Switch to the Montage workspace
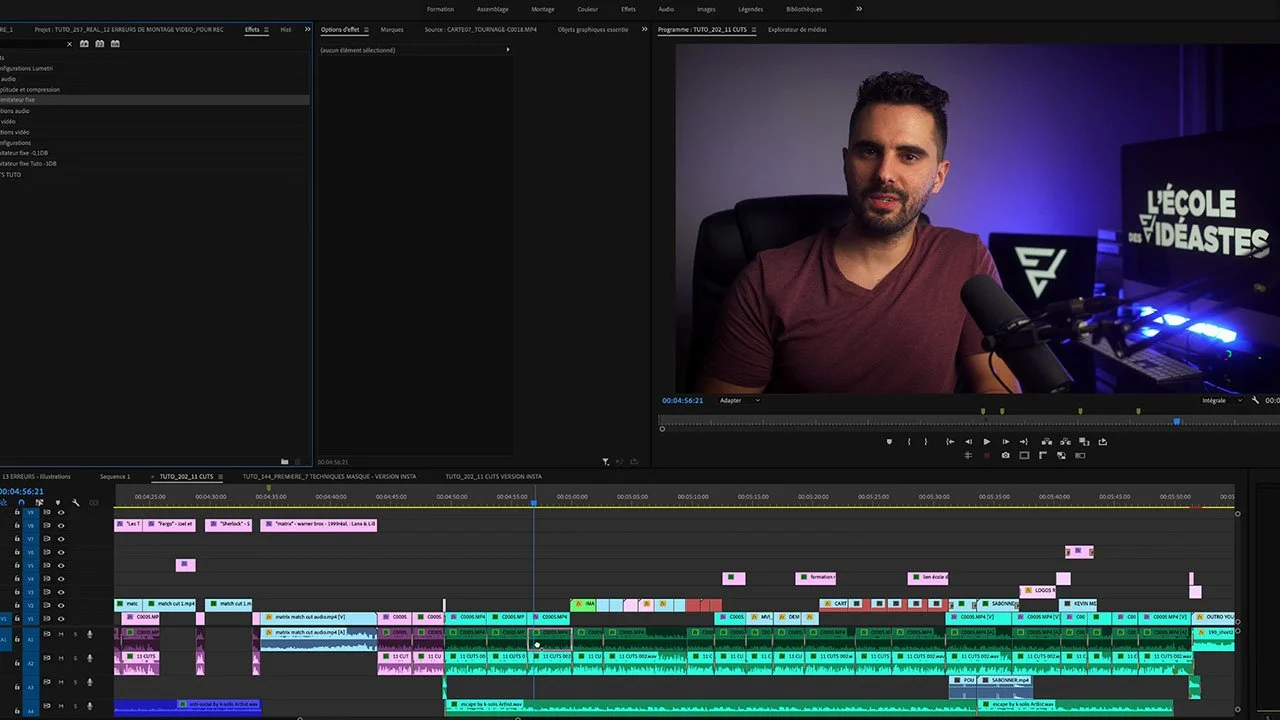1280x720 pixels. tap(543, 9)
